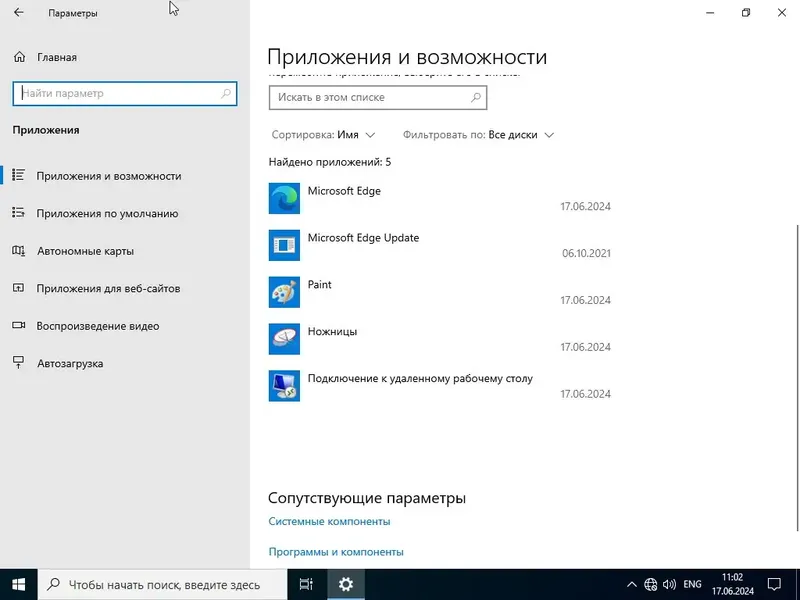The width and height of the screenshot is (800, 600).
Task: Open Программы и компоненты
Action: (336, 551)
